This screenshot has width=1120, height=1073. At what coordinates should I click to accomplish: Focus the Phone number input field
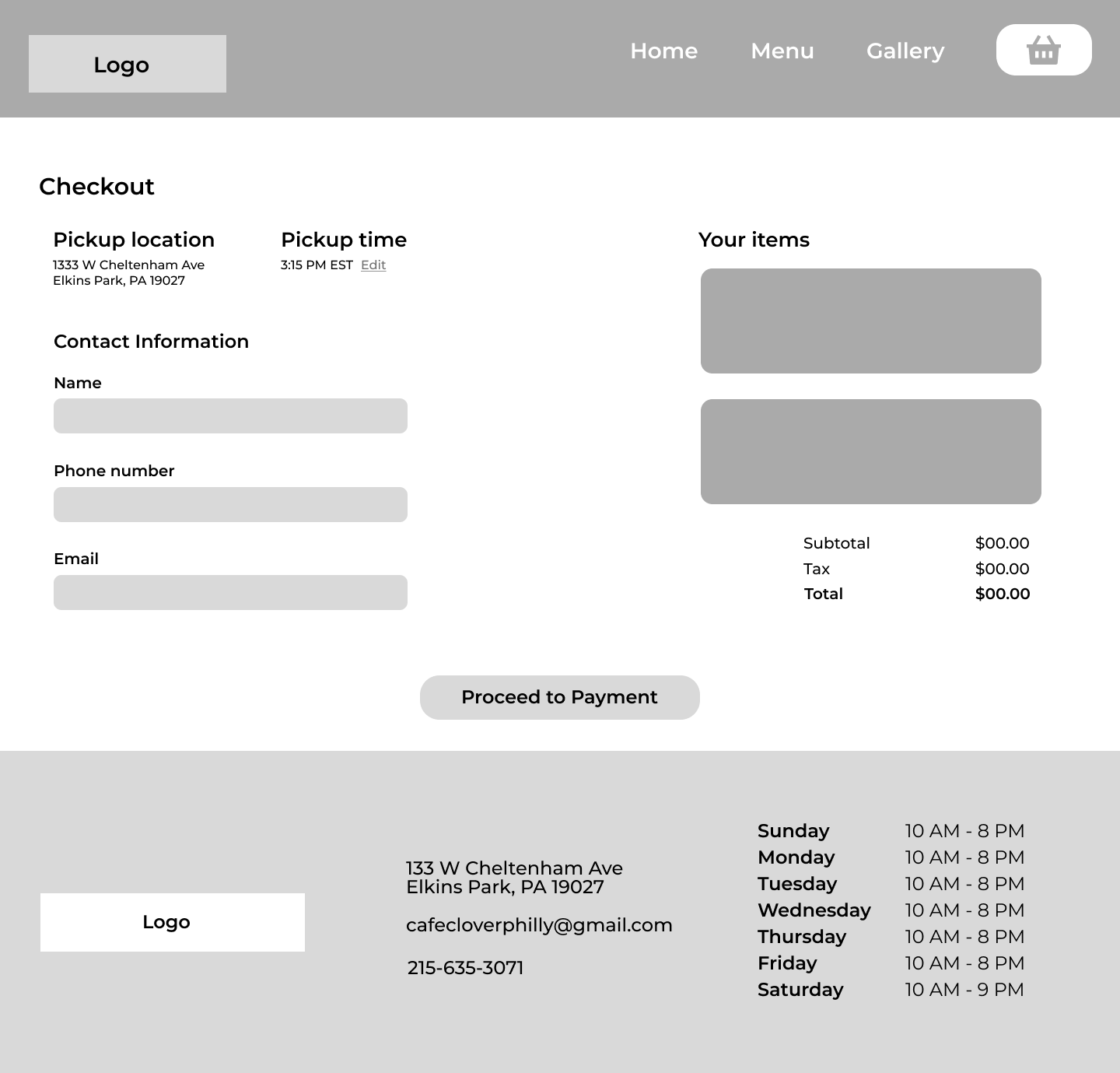[230, 504]
